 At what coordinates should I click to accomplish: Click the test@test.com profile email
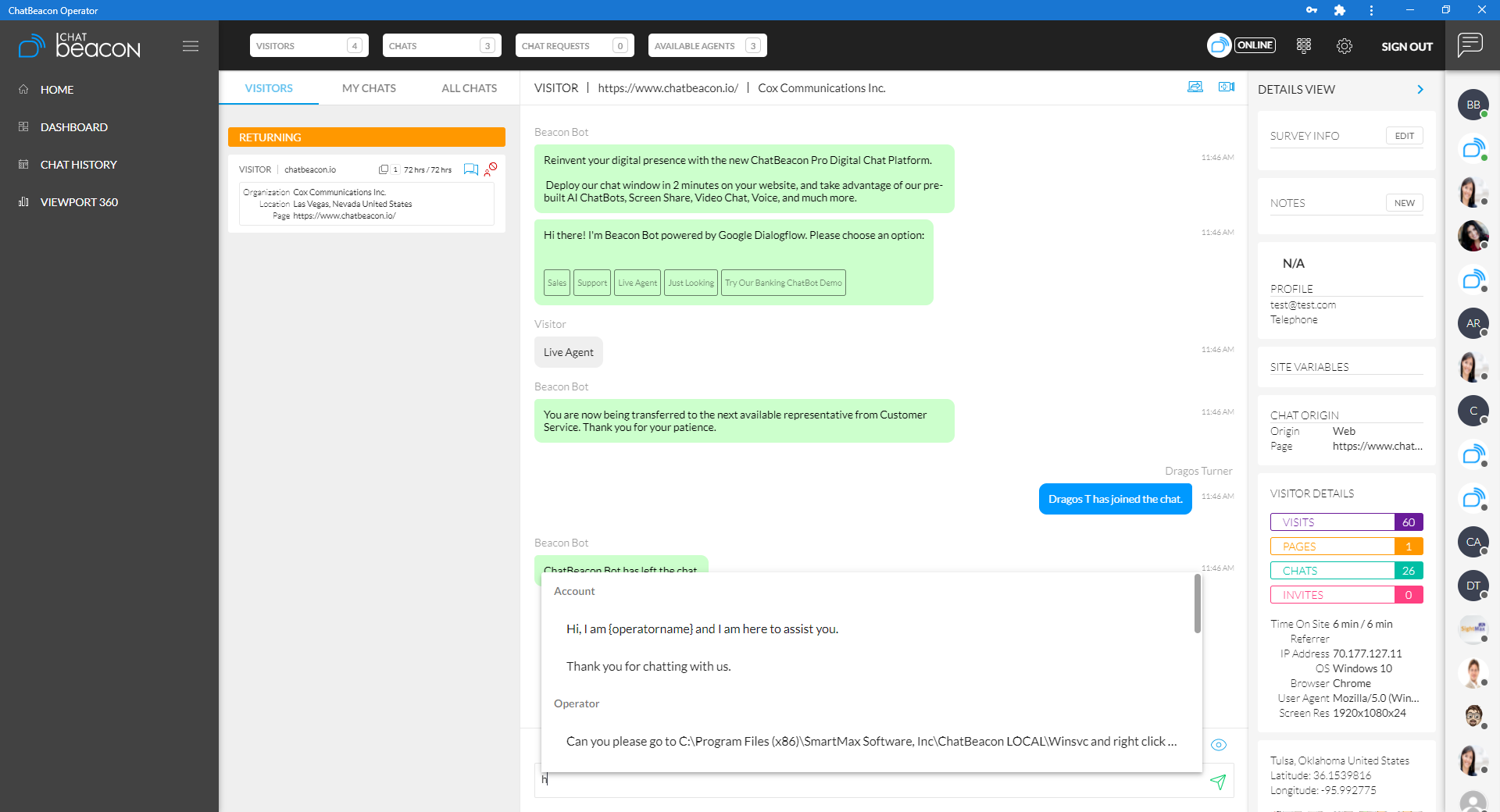click(x=1302, y=304)
